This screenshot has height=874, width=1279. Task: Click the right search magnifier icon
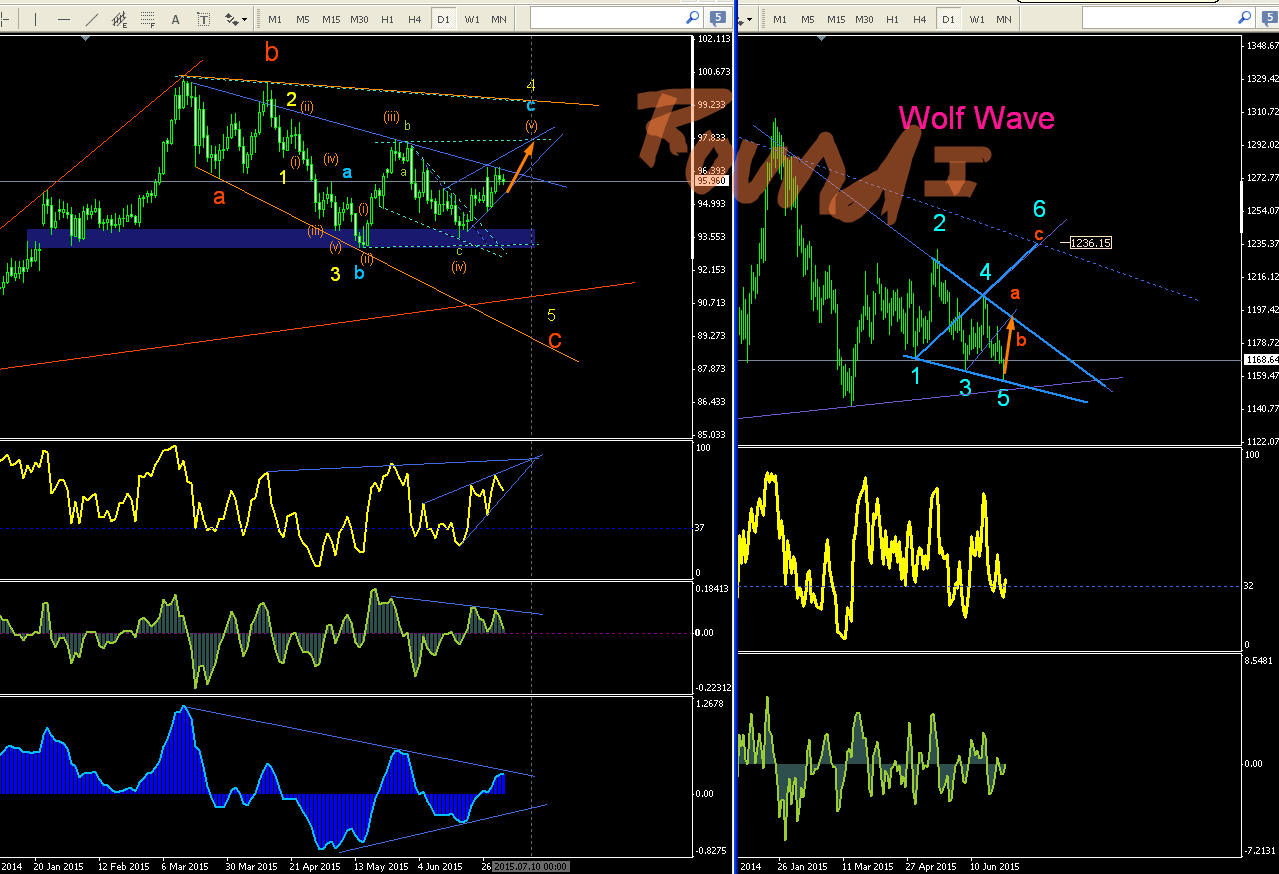point(1245,18)
